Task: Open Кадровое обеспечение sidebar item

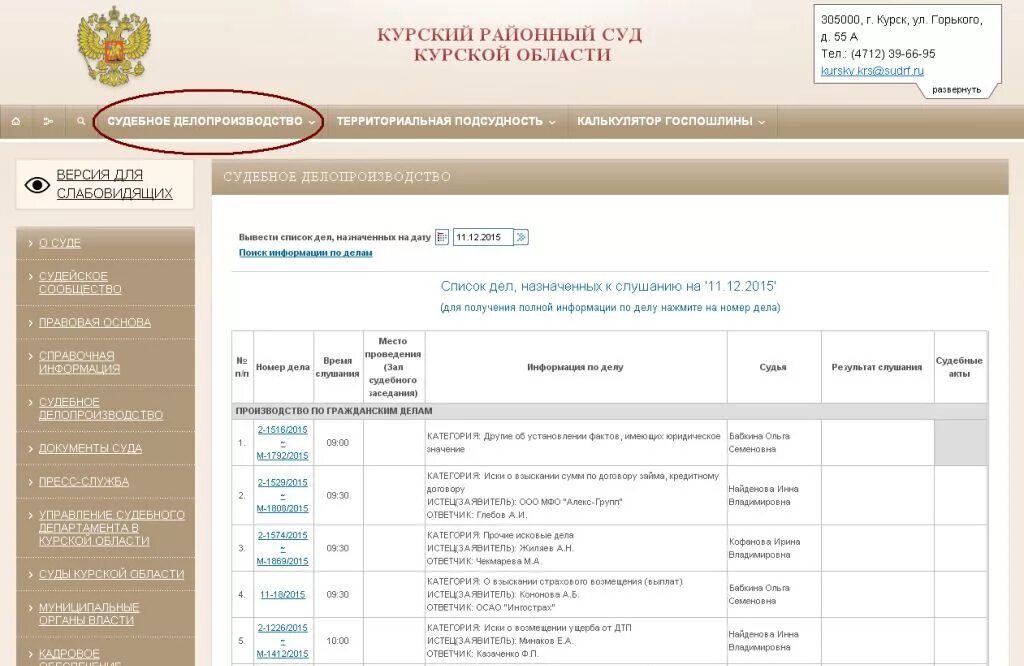Action: pos(80,657)
